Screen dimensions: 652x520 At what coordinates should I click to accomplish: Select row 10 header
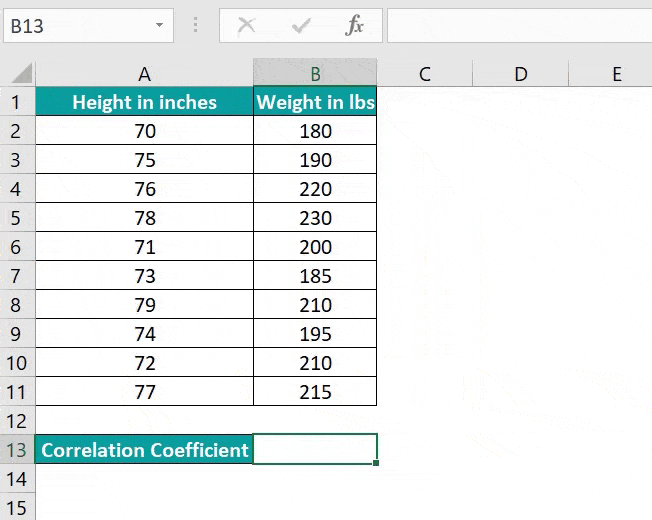point(17,362)
